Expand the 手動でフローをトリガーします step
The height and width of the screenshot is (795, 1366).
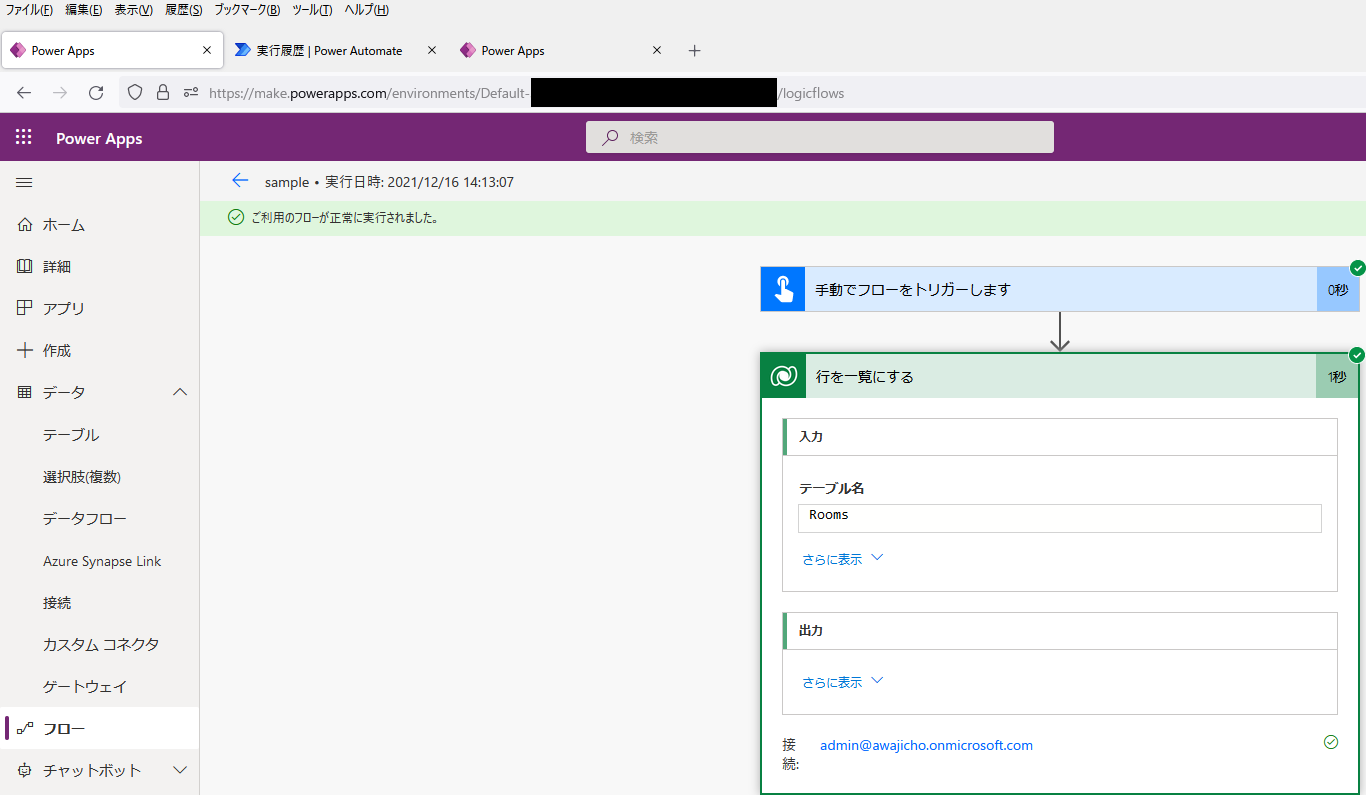[x=1060, y=289]
